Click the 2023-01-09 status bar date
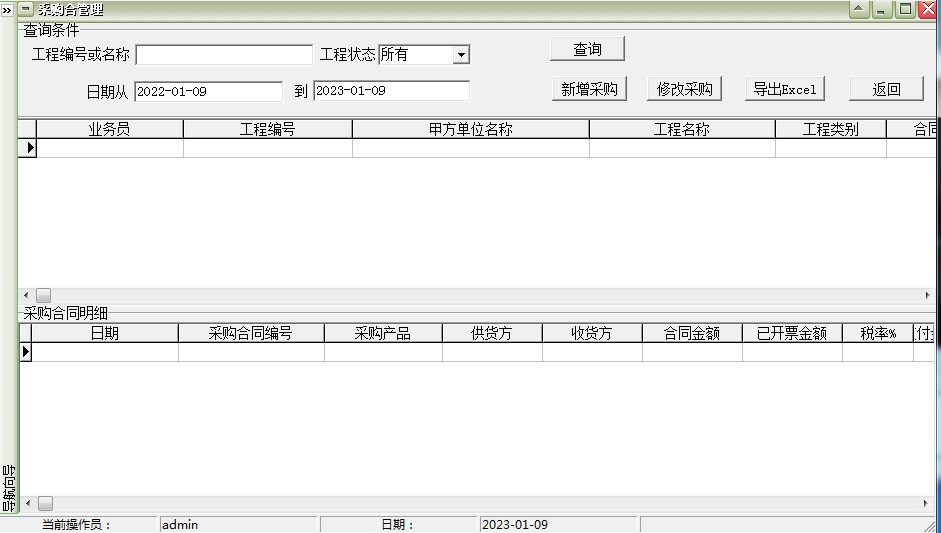 (x=558, y=525)
